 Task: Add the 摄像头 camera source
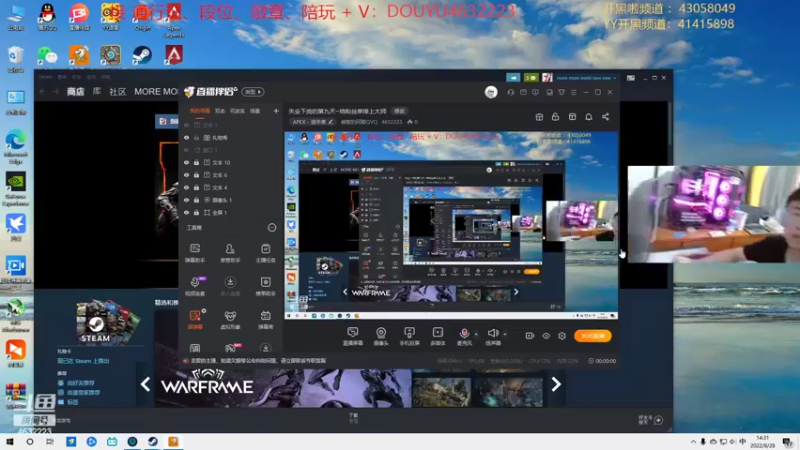381,336
